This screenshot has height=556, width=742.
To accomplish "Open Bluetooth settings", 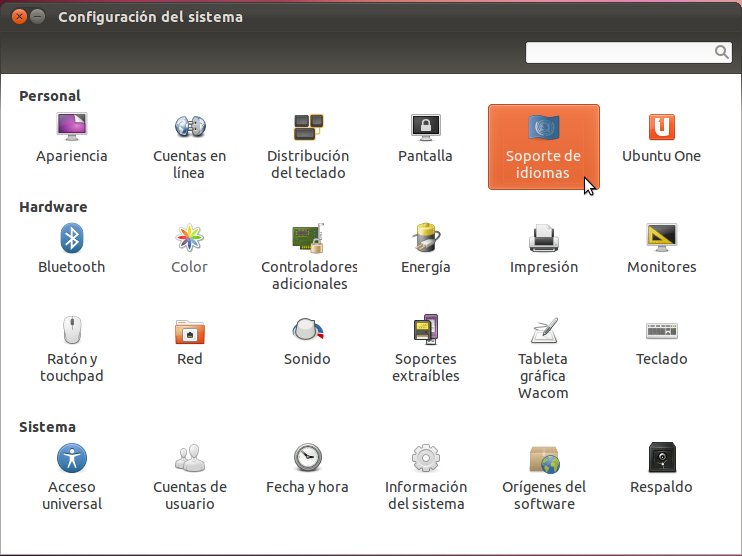I will (71, 248).
